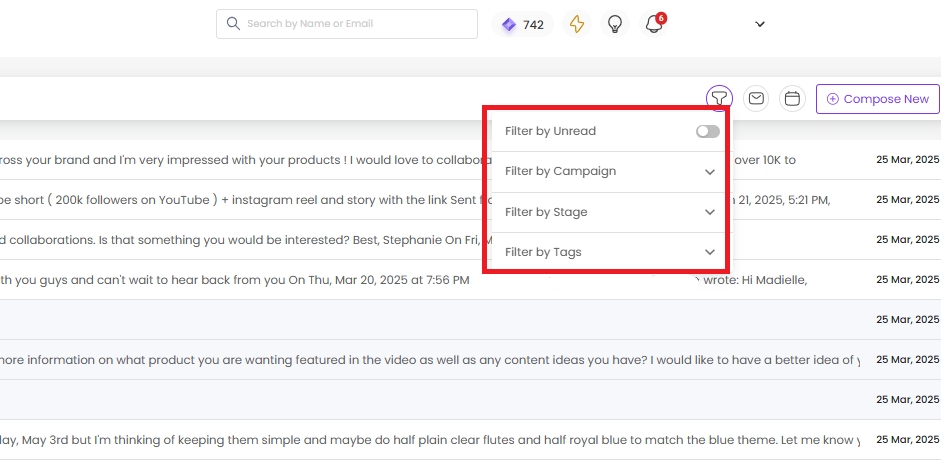This screenshot has width=941, height=460.
Task: Toggle the Filter by Unread switch
Action: pos(708,131)
